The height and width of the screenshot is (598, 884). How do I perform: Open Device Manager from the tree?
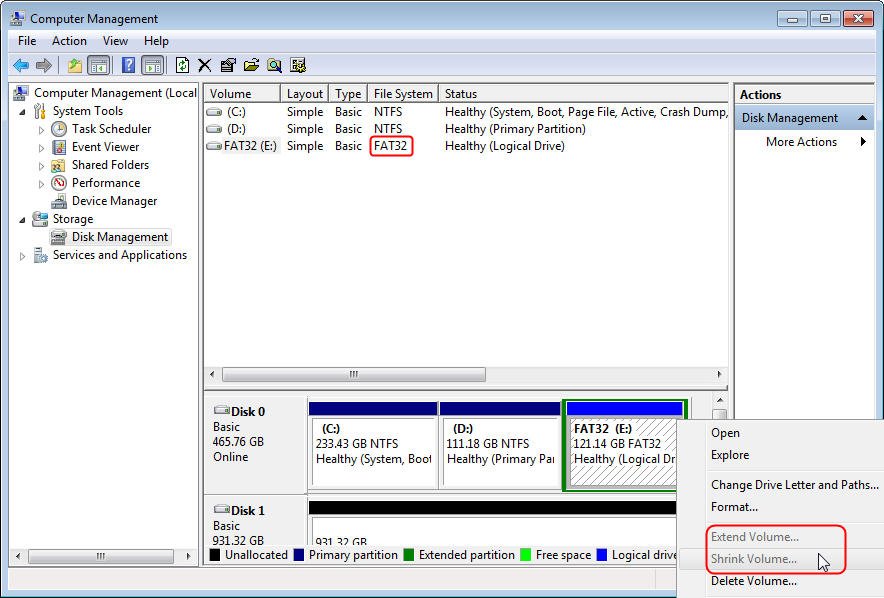pyautogui.click(x=114, y=201)
